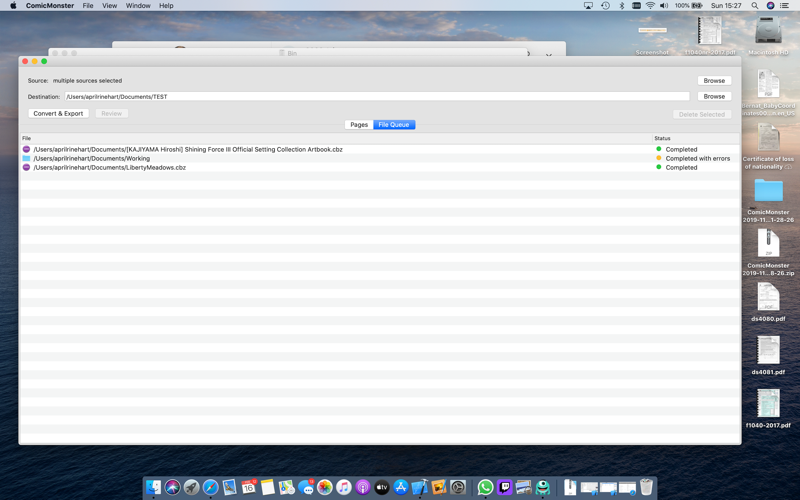800x500 pixels.
Task: Click the Status column header
Action: [x=696, y=138]
